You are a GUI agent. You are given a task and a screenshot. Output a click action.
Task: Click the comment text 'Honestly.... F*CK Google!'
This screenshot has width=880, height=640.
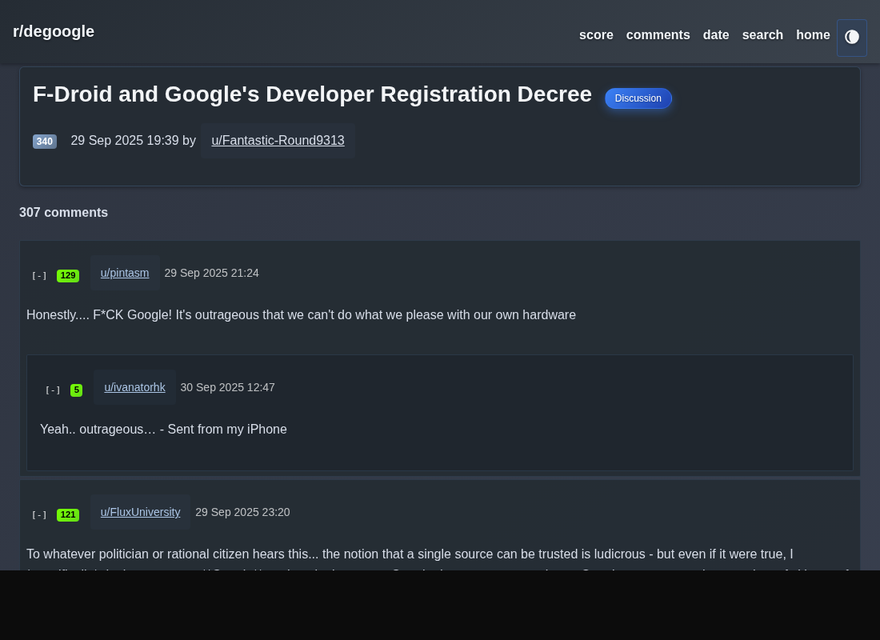pos(99,315)
